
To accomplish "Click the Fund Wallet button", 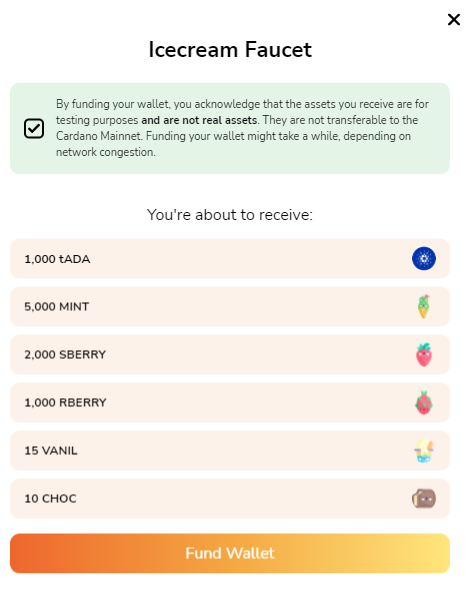I will [230, 553].
